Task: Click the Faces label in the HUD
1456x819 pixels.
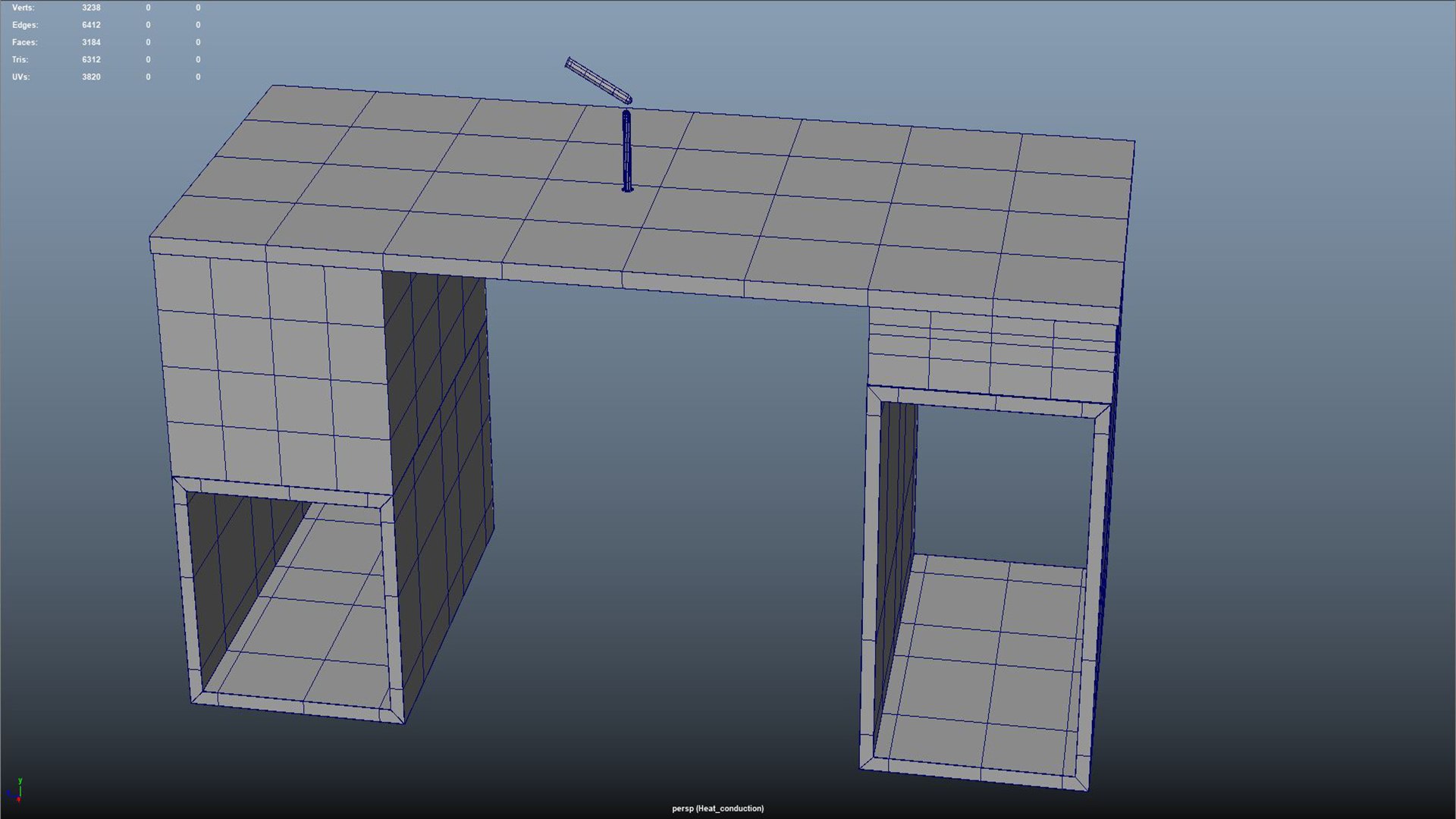Action: point(24,42)
